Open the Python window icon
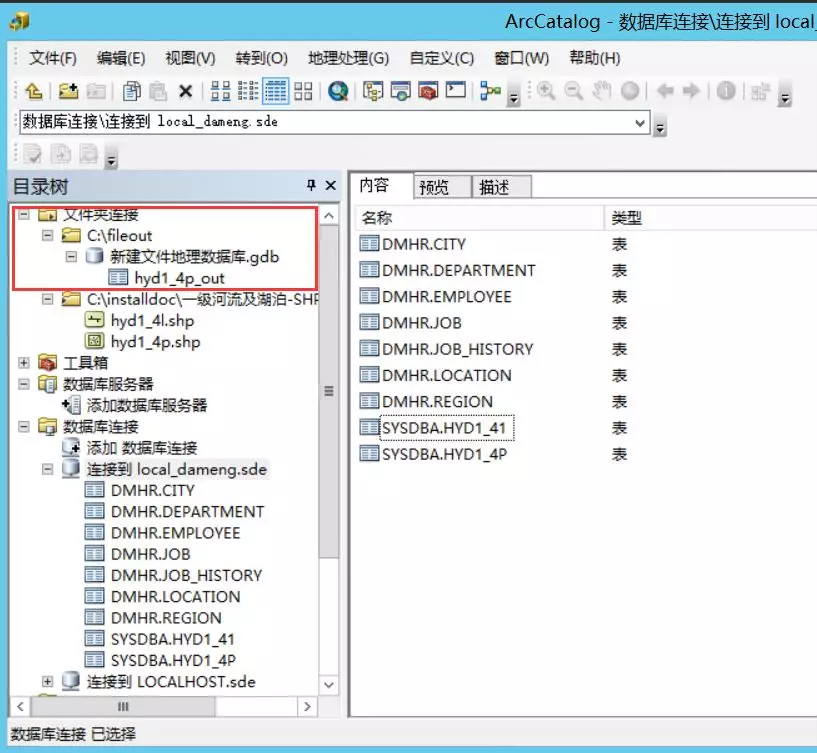 coord(455,90)
